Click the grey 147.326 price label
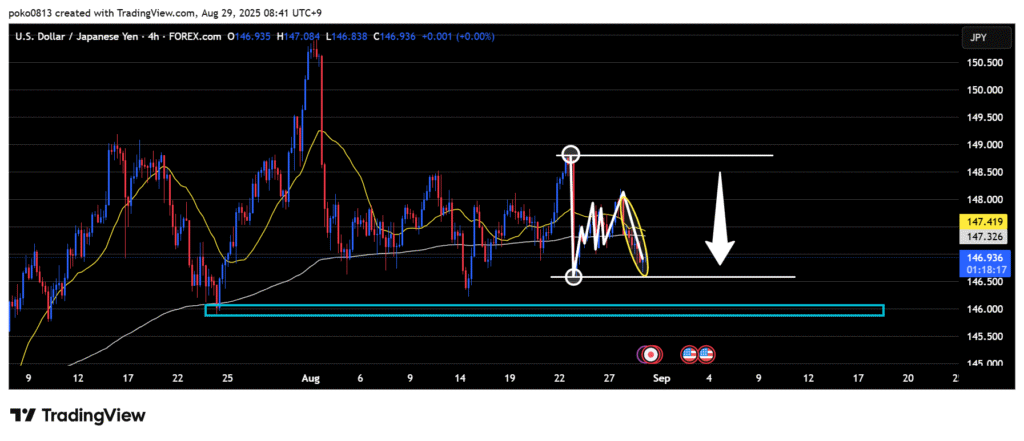This screenshot has width=1024, height=441. (x=980, y=237)
